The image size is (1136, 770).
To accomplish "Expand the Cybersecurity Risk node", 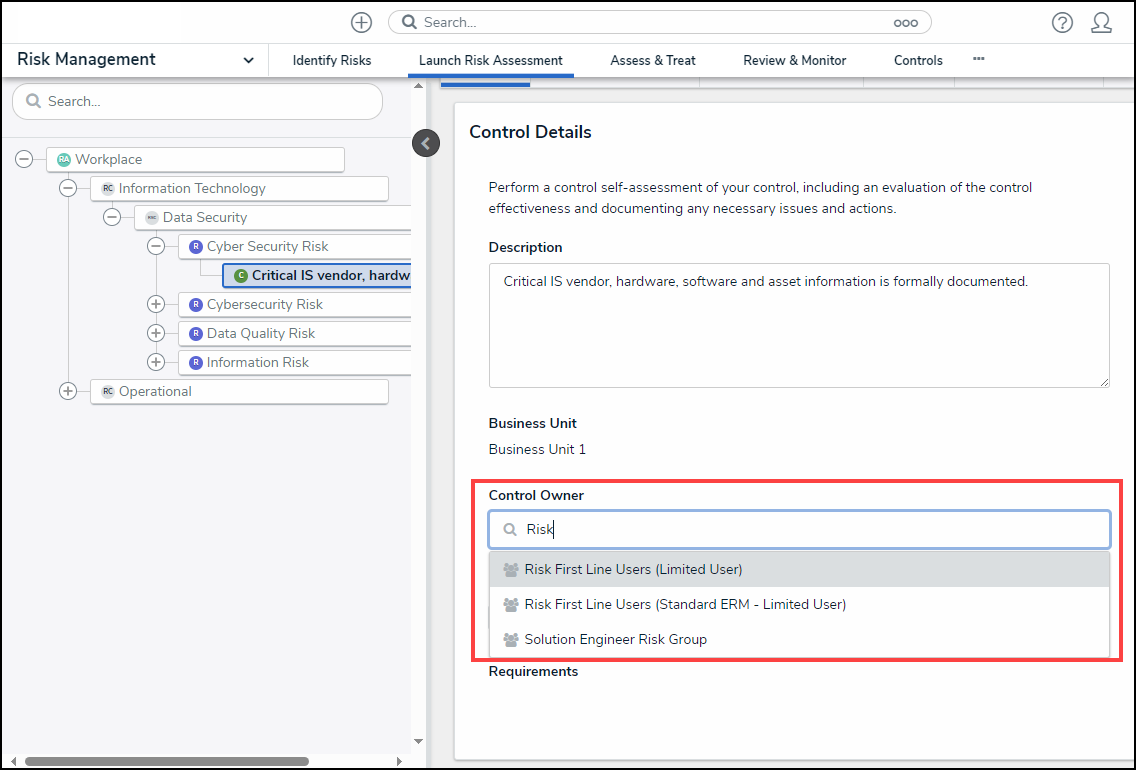I will tap(156, 304).
